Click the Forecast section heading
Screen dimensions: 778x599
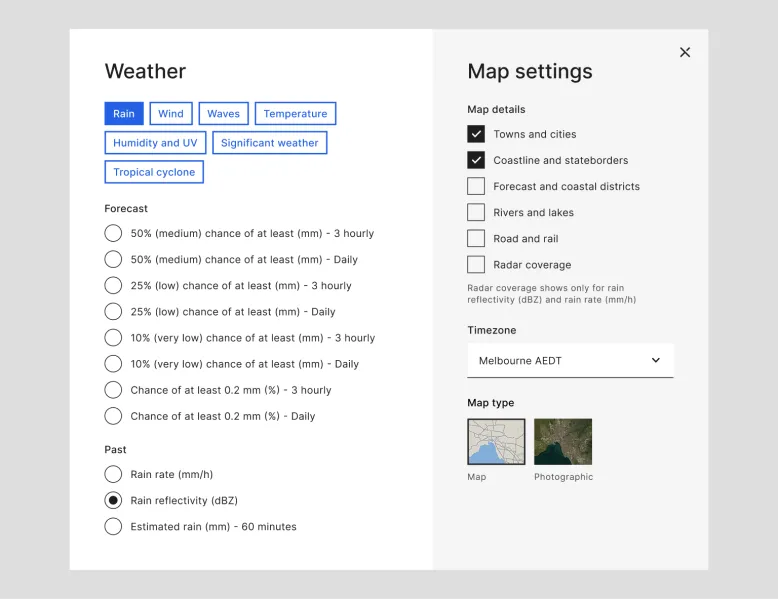pos(126,208)
